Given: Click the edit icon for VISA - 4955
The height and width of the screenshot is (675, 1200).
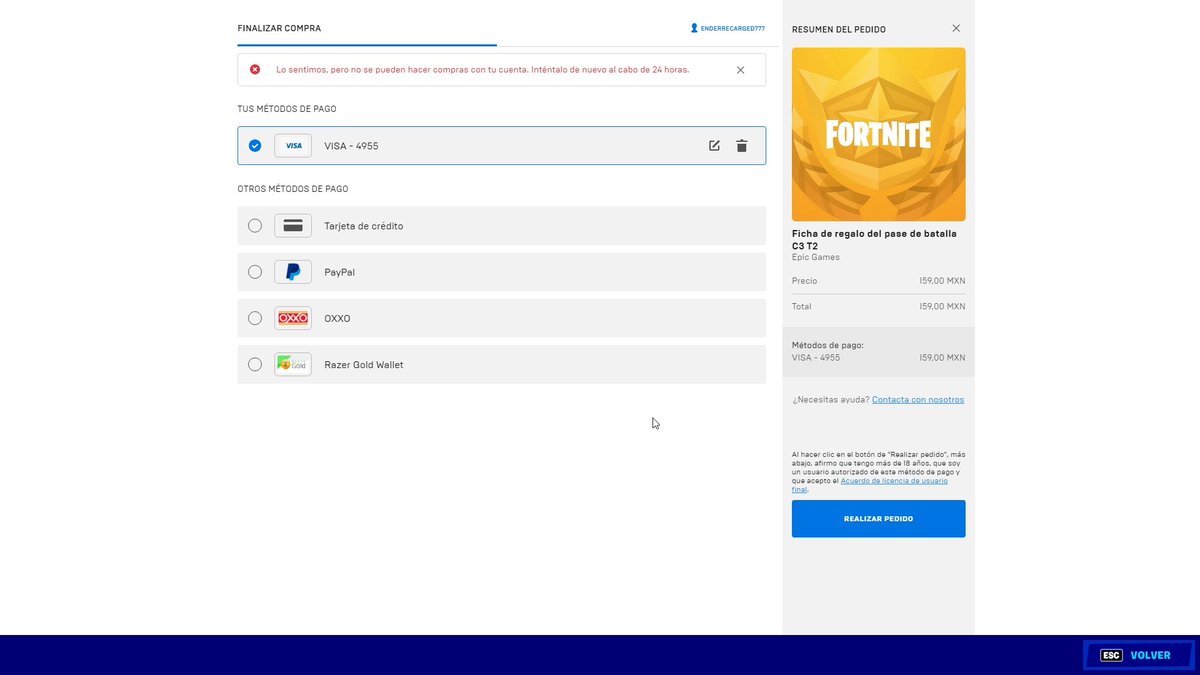Looking at the screenshot, I should pos(714,146).
